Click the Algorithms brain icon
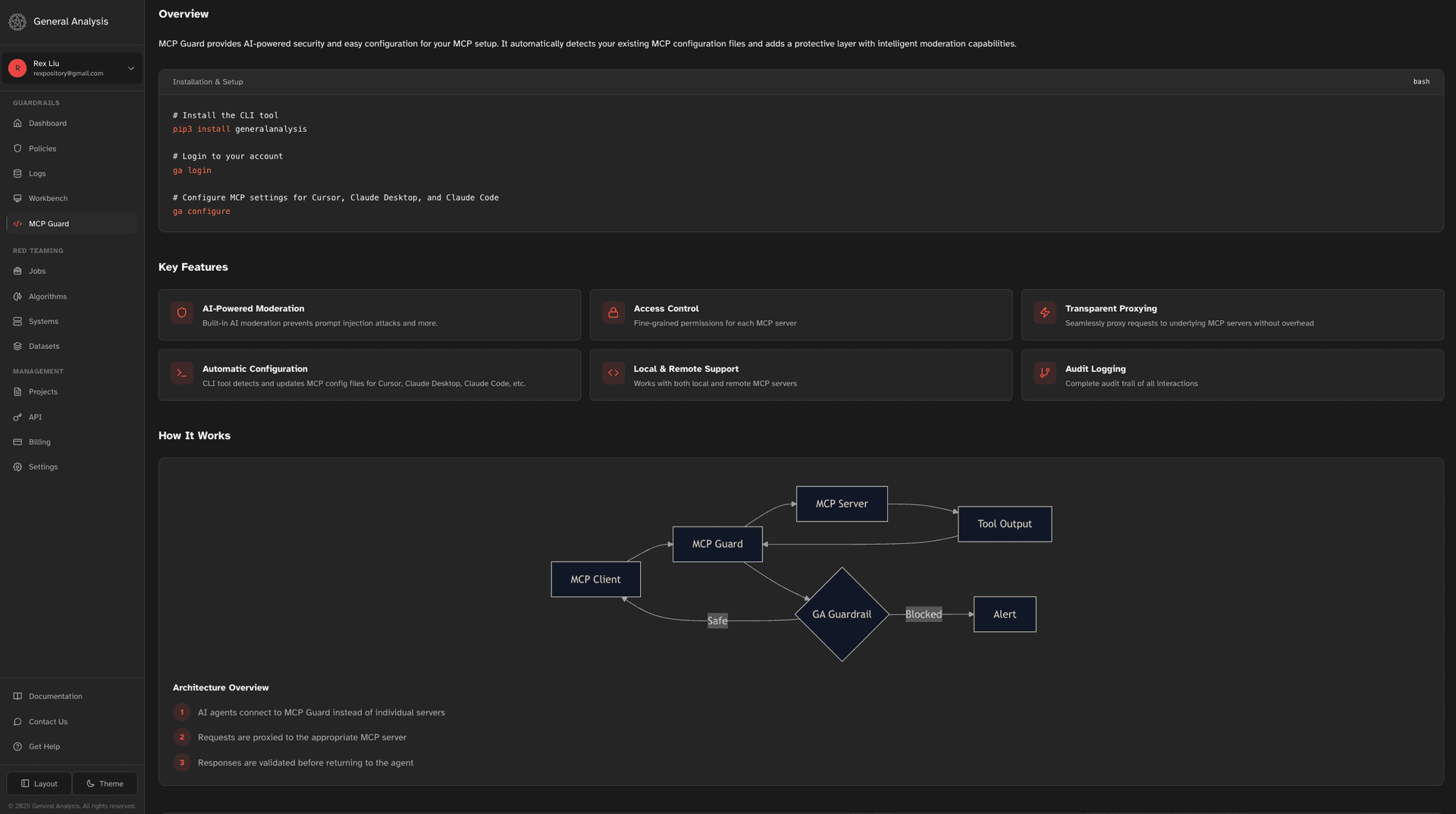Screen dimensions: 1456x814 pyautogui.click(x=17, y=297)
